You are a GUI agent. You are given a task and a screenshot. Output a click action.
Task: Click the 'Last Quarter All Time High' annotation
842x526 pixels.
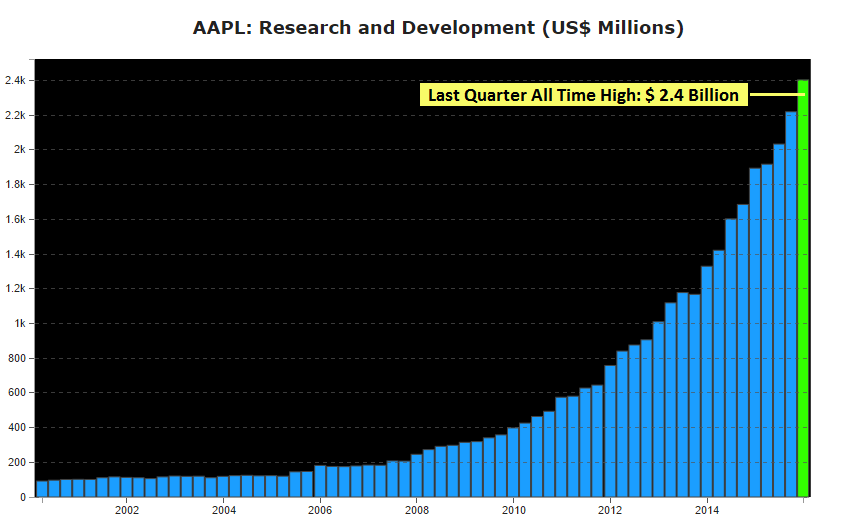click(x=584, y=94)
